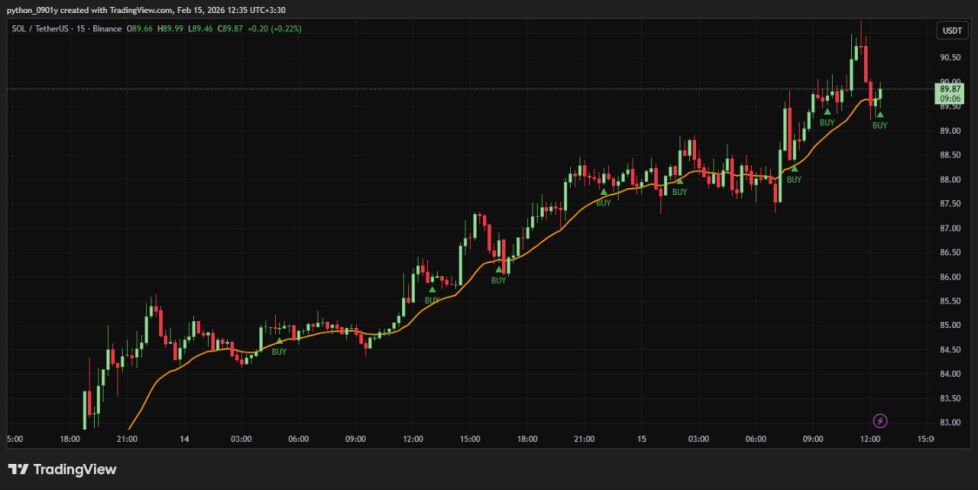The height and width of the screenshot is (490, 978).
Task: Click the O89.66 open value
Action: point(140,29)
